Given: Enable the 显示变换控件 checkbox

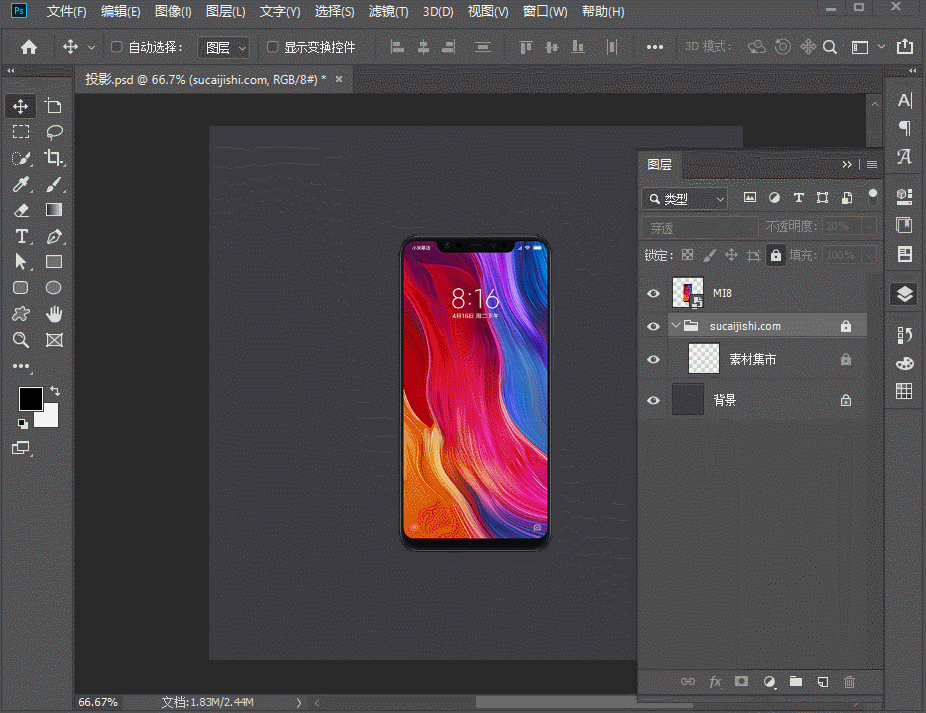Looking at the screenshot, I should (272, 47).
